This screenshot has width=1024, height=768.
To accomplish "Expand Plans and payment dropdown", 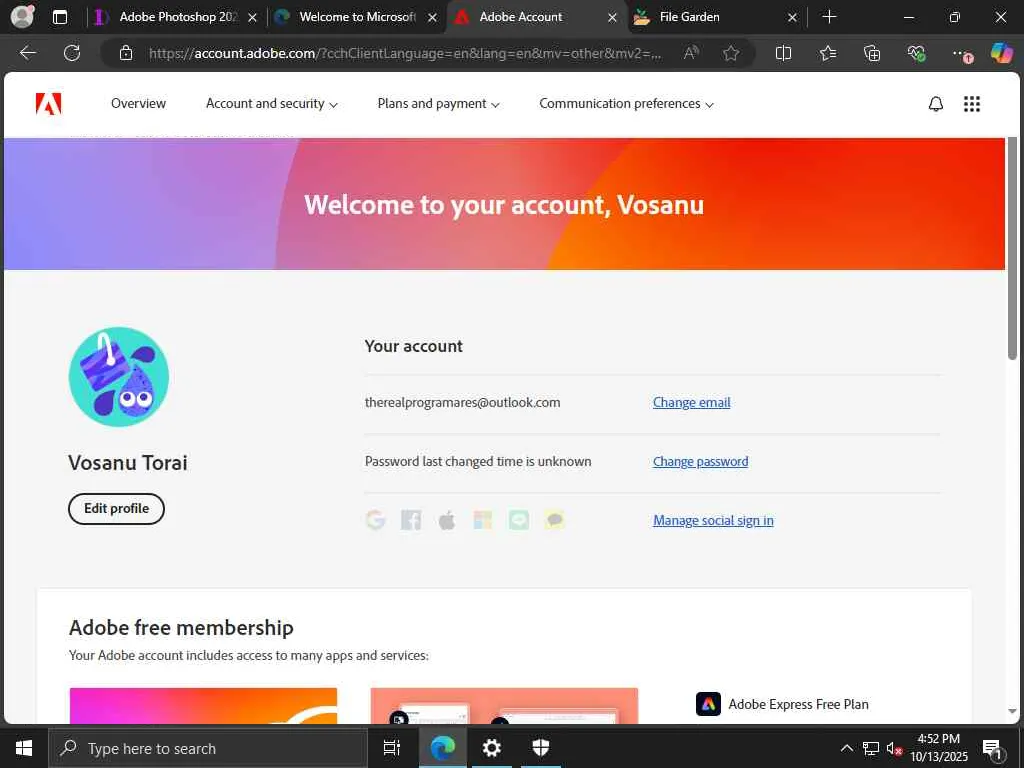I will (x=438, y=104).
